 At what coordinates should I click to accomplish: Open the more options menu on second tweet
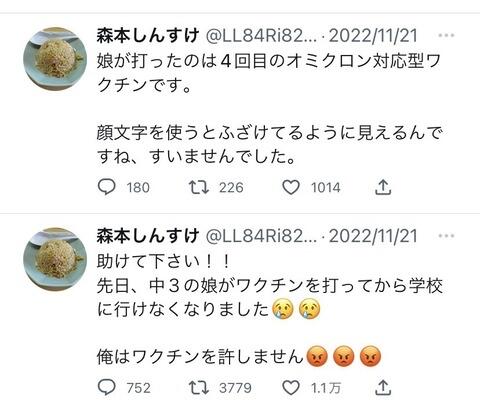coord(446,236)
